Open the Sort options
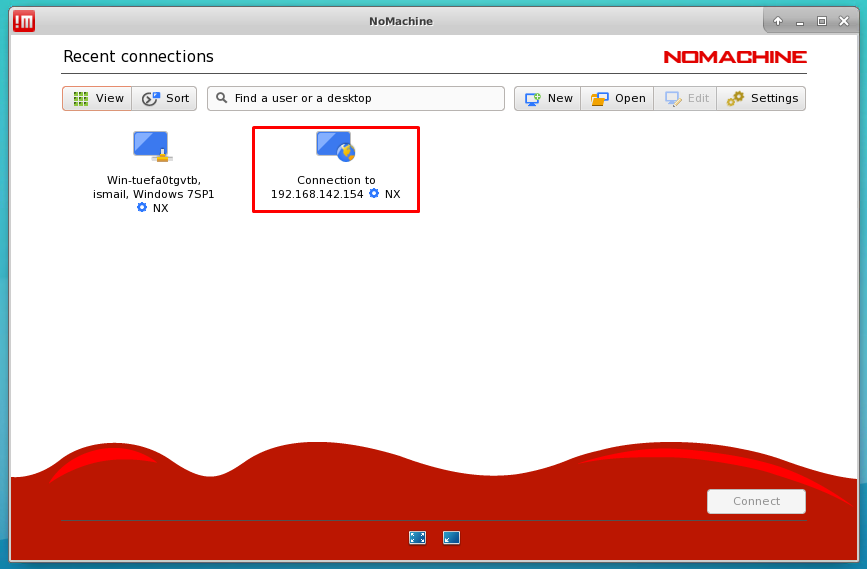The width and height of the screenshot is (867, 569). coord(165,98)
